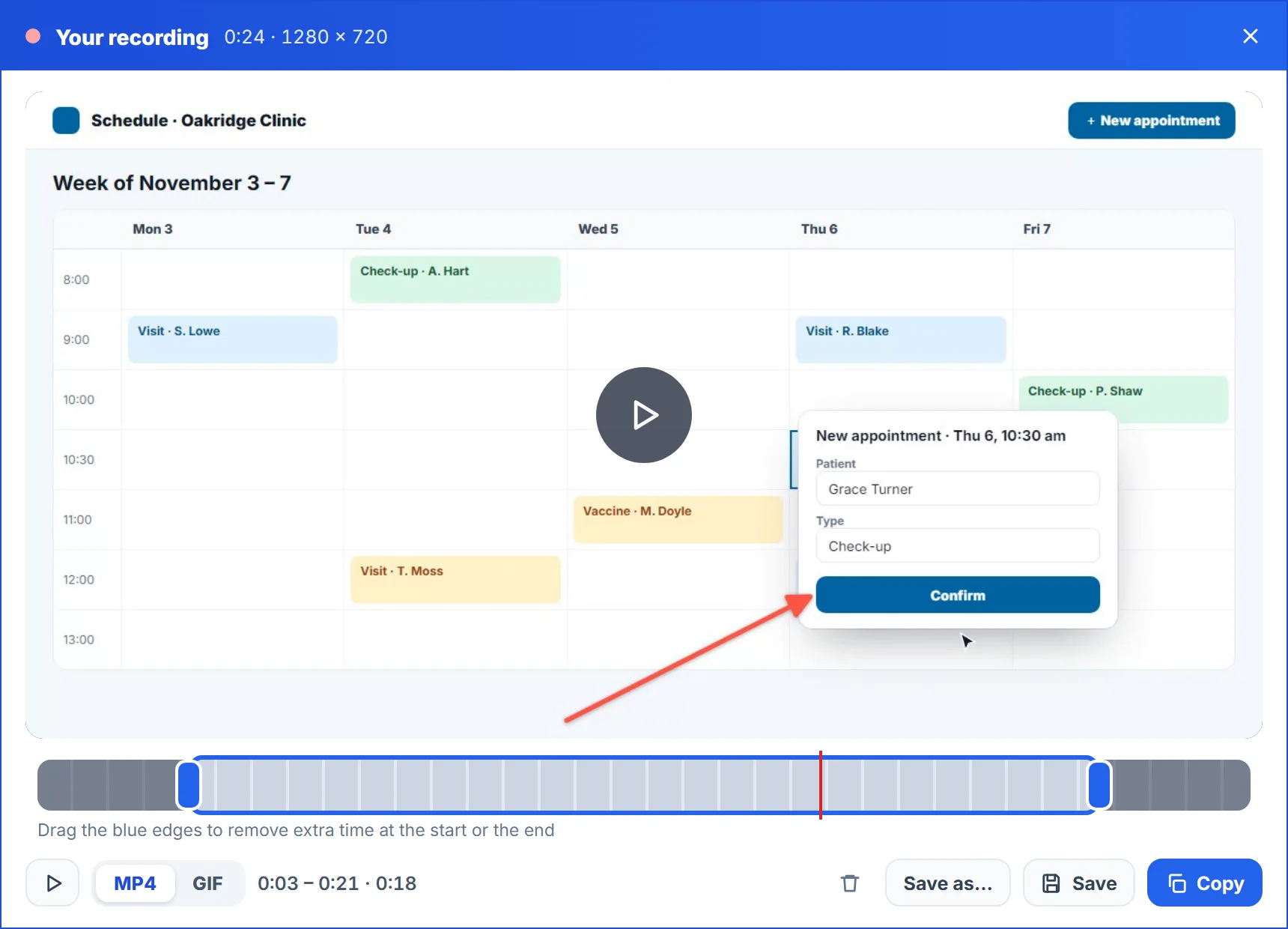Select the Vaccine · M. Doyle appointment

point(678,519)
